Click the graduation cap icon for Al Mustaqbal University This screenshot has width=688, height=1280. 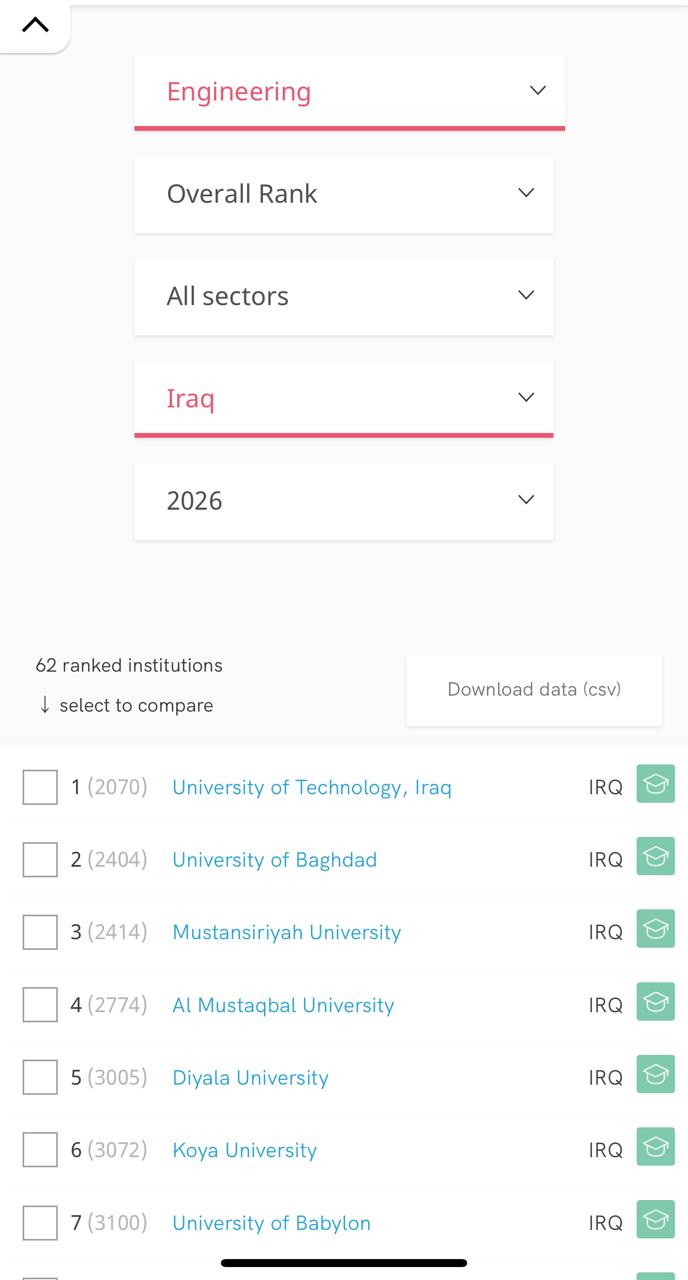(655, 1003)
